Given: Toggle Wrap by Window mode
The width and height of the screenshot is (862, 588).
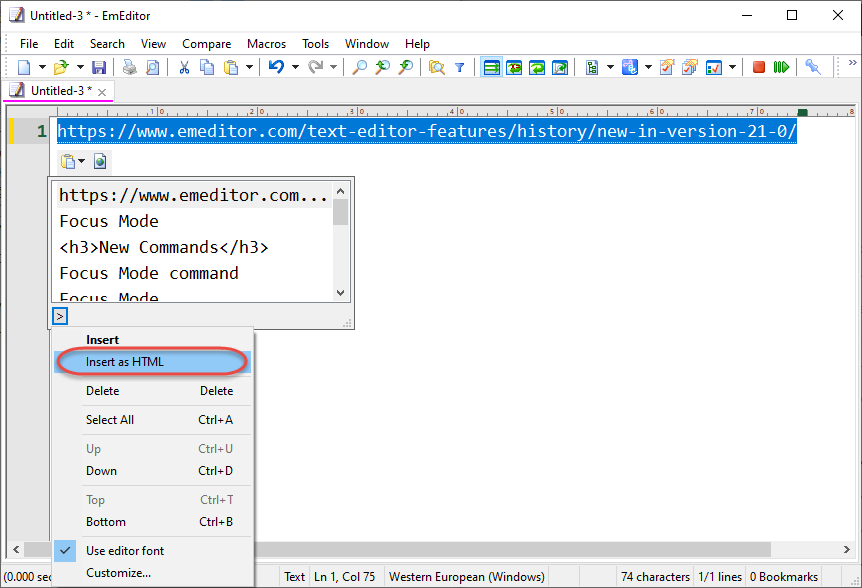Looking at the screenshot, I should click(537, 67).
